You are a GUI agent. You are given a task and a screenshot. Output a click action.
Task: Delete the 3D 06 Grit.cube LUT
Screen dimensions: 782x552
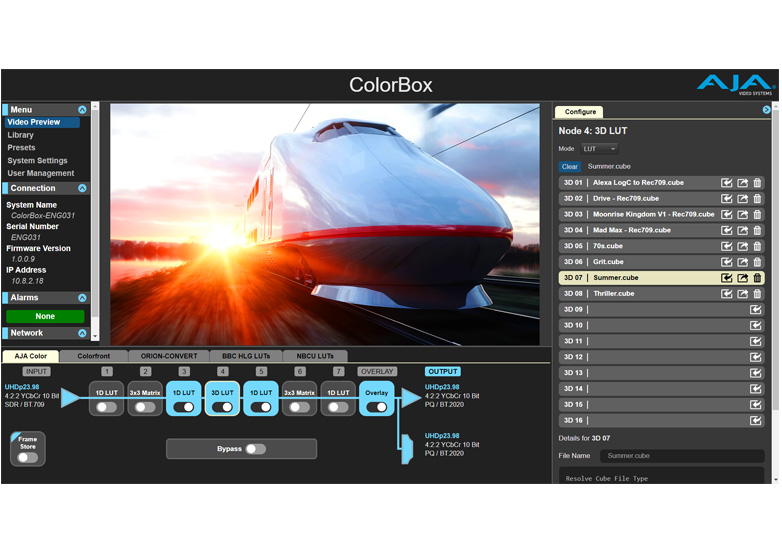(757, 262)
